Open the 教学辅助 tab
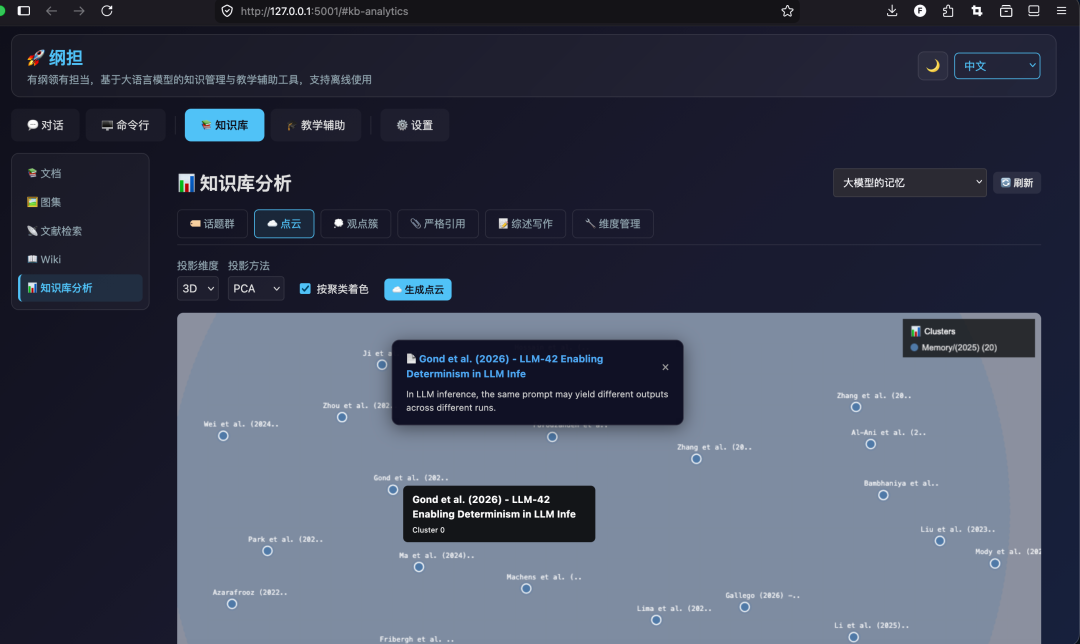 click(x=315, y=125)
